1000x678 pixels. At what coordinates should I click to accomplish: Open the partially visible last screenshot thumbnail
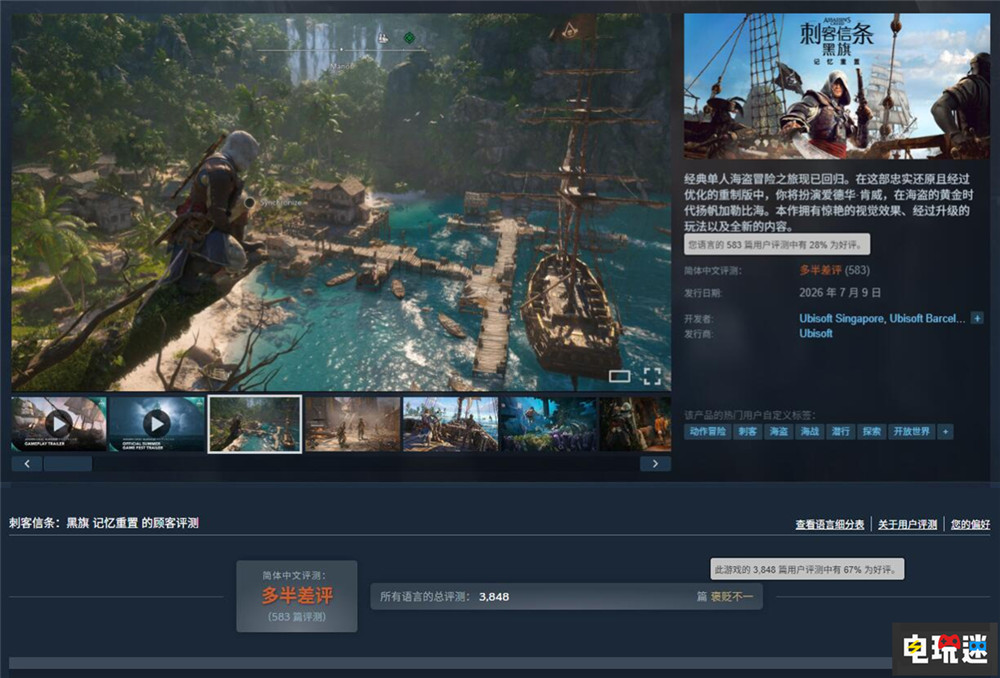click(x=635, y=424)
